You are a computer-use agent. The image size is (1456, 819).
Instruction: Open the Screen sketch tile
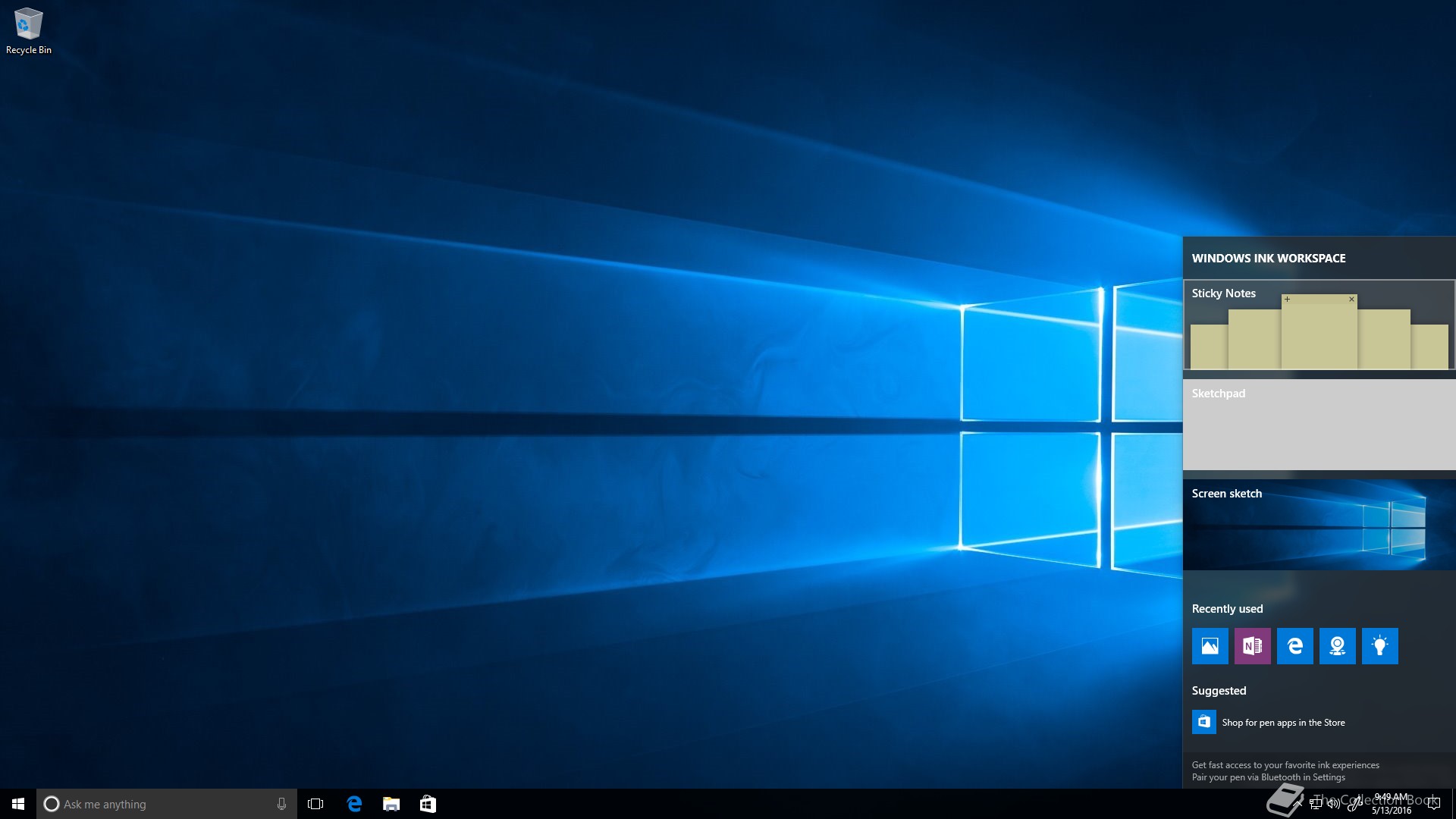[x=1319, y=525]
